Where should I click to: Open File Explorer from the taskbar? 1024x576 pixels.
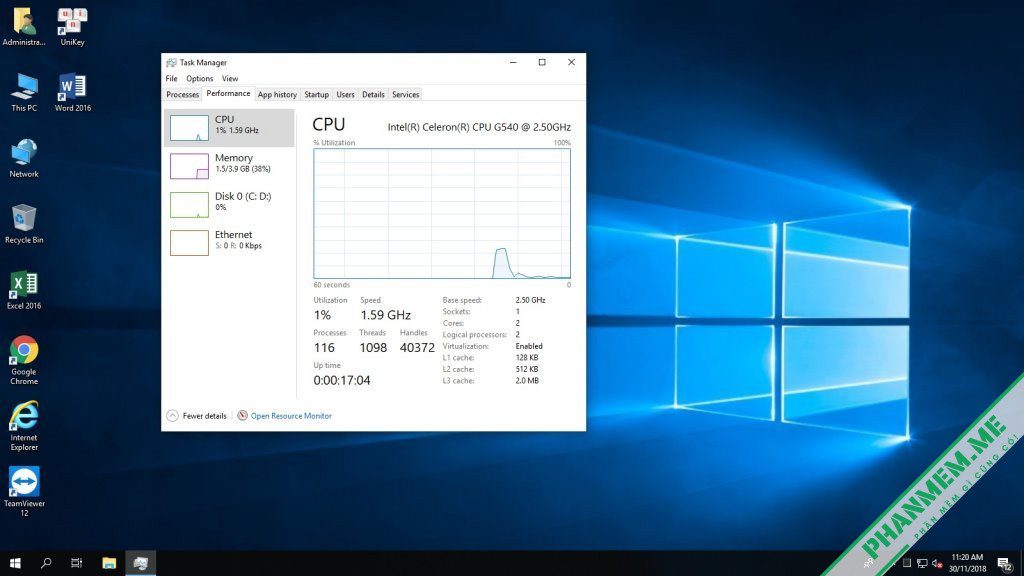109,563
